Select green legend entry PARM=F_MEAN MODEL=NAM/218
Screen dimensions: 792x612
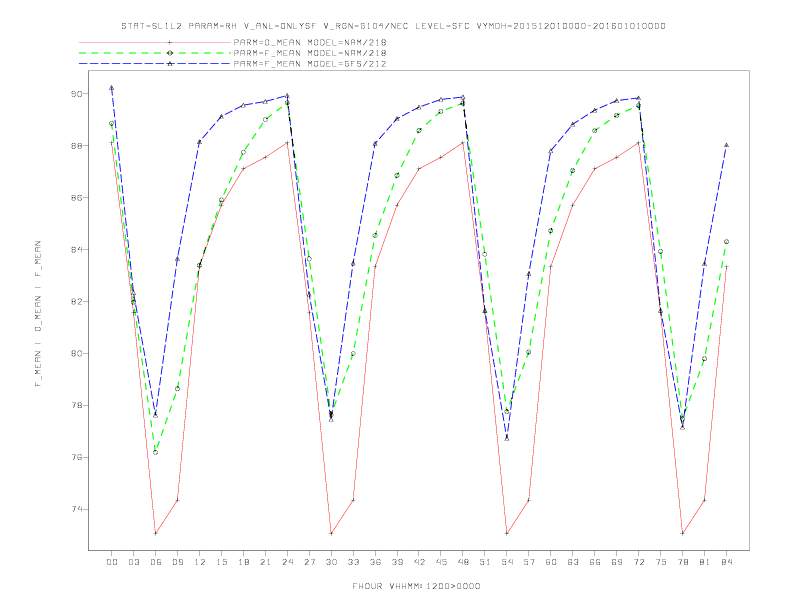click(310, 53)
